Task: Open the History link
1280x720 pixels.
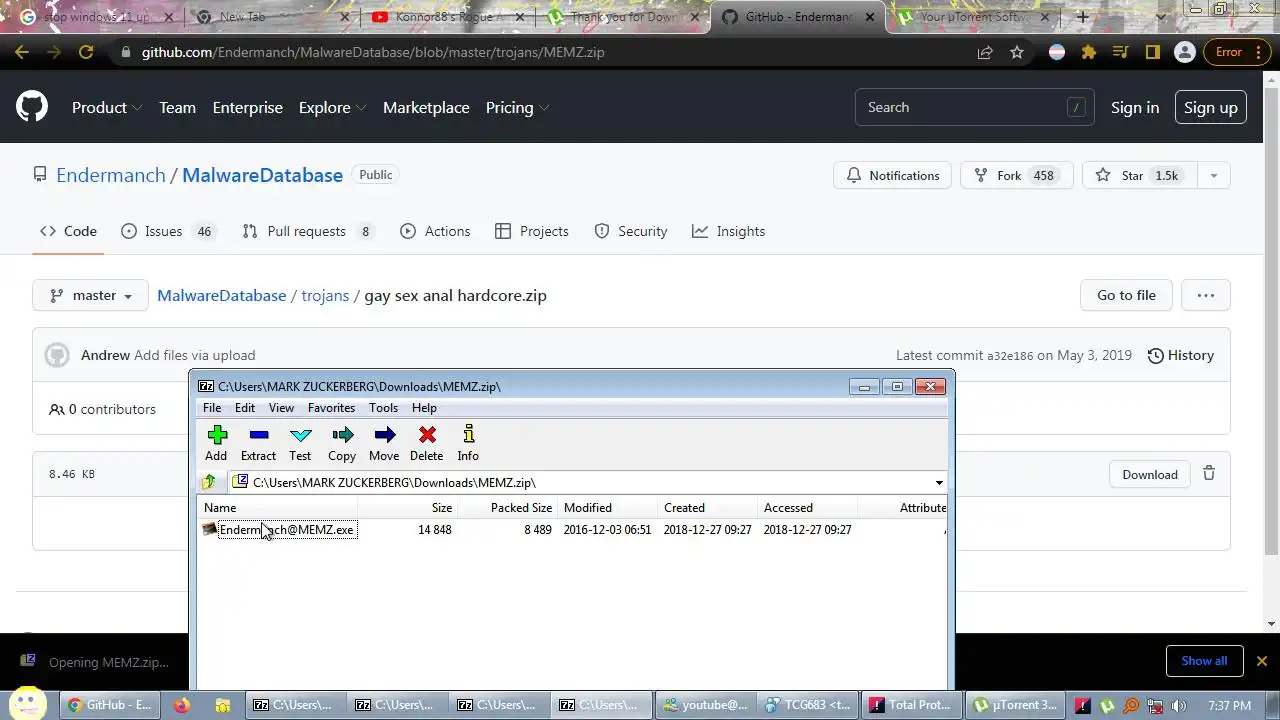Action: (1181, 355)
